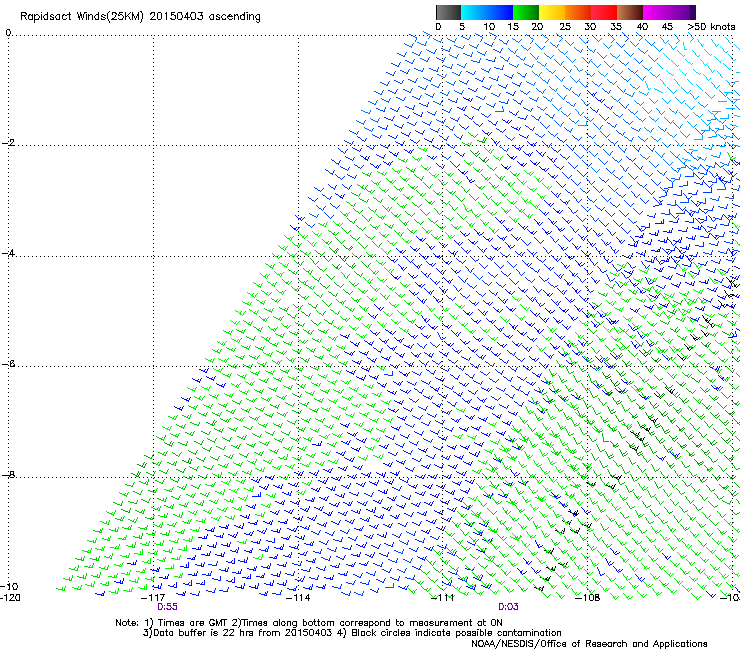Image resolution: width=740 pixels, height=650 pixels.
Task: Click the ">50 knots" legend label
Action: coord(711,27)
